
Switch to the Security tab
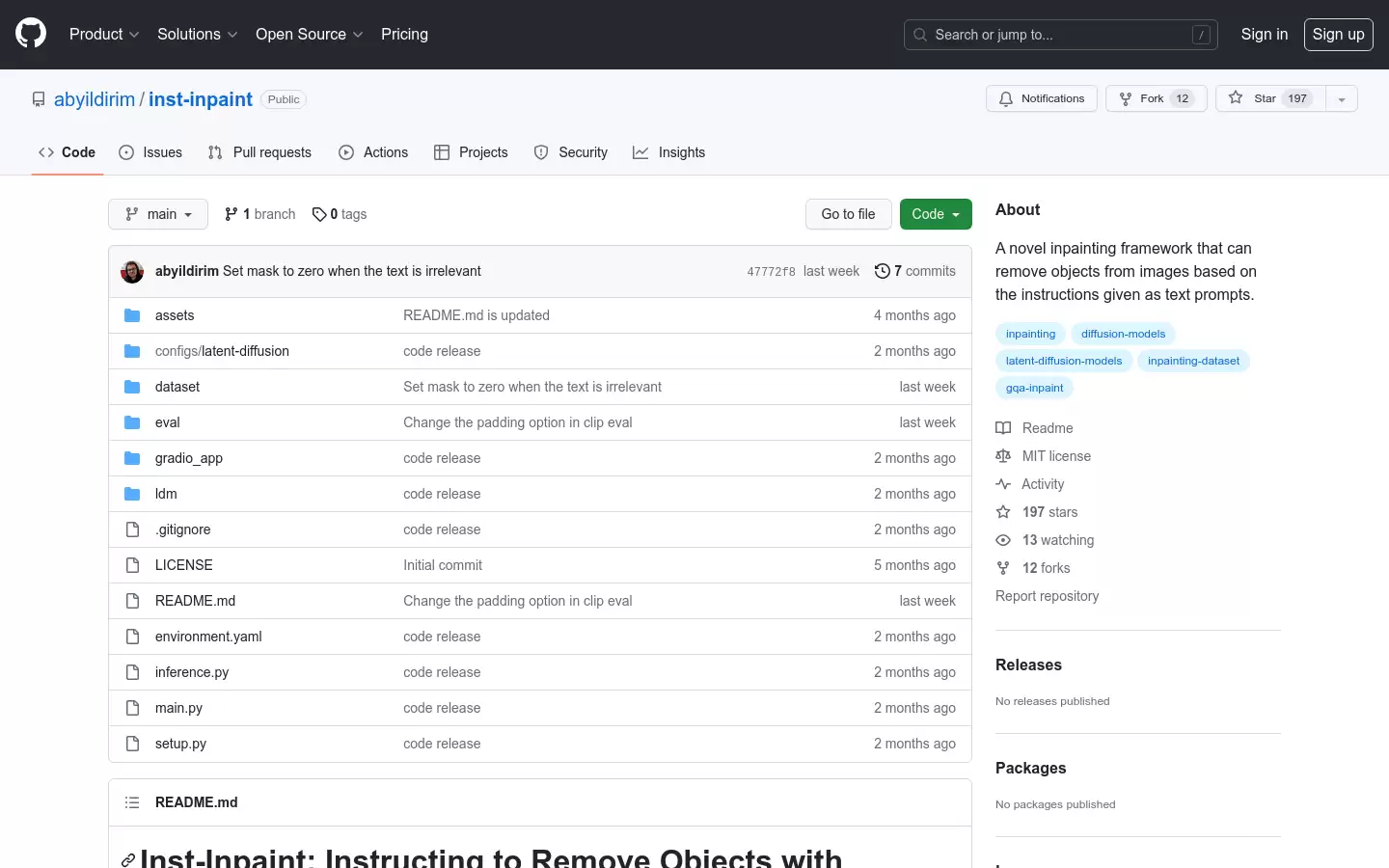click(x=571, y=152)
